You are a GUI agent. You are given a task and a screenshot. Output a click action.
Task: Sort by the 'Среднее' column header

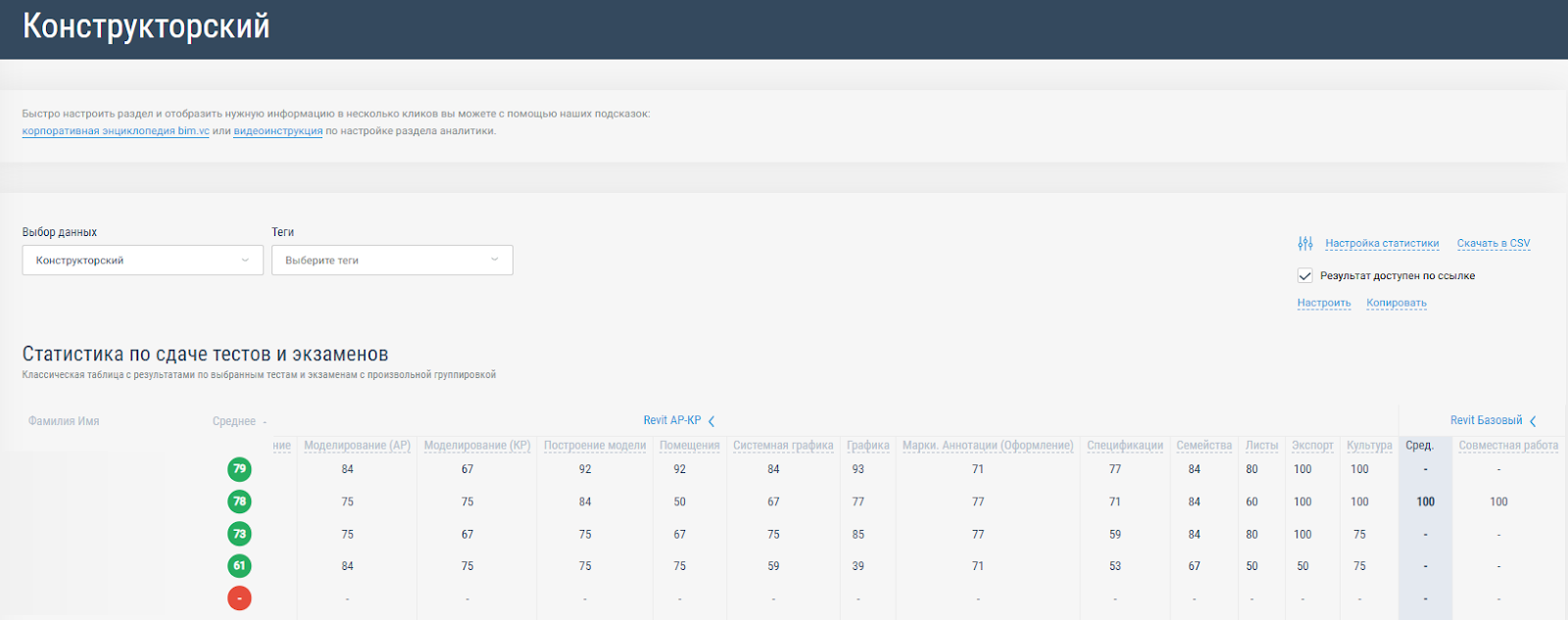click(x=234, y=421)
